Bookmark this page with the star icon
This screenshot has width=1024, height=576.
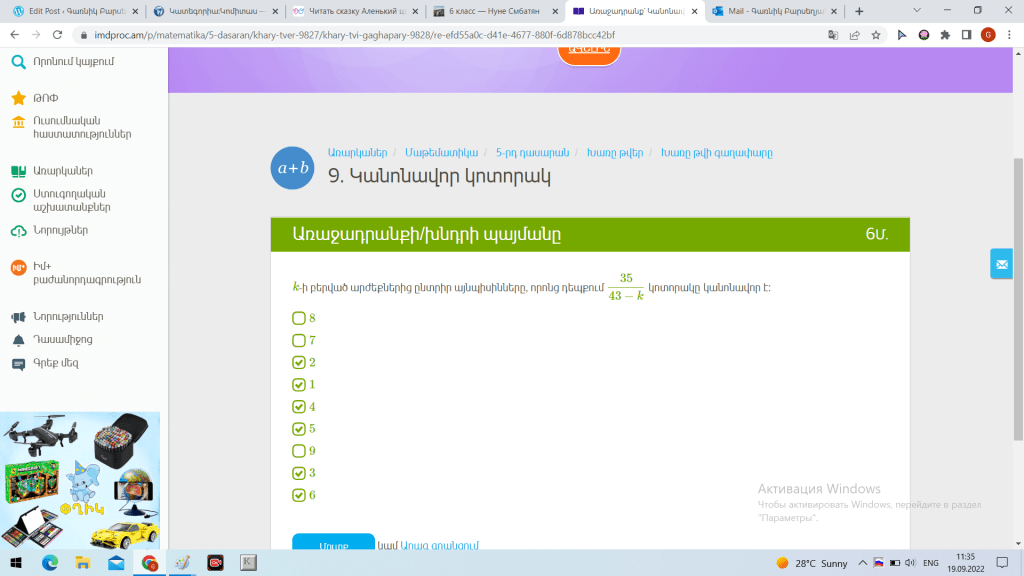(876, 34)
